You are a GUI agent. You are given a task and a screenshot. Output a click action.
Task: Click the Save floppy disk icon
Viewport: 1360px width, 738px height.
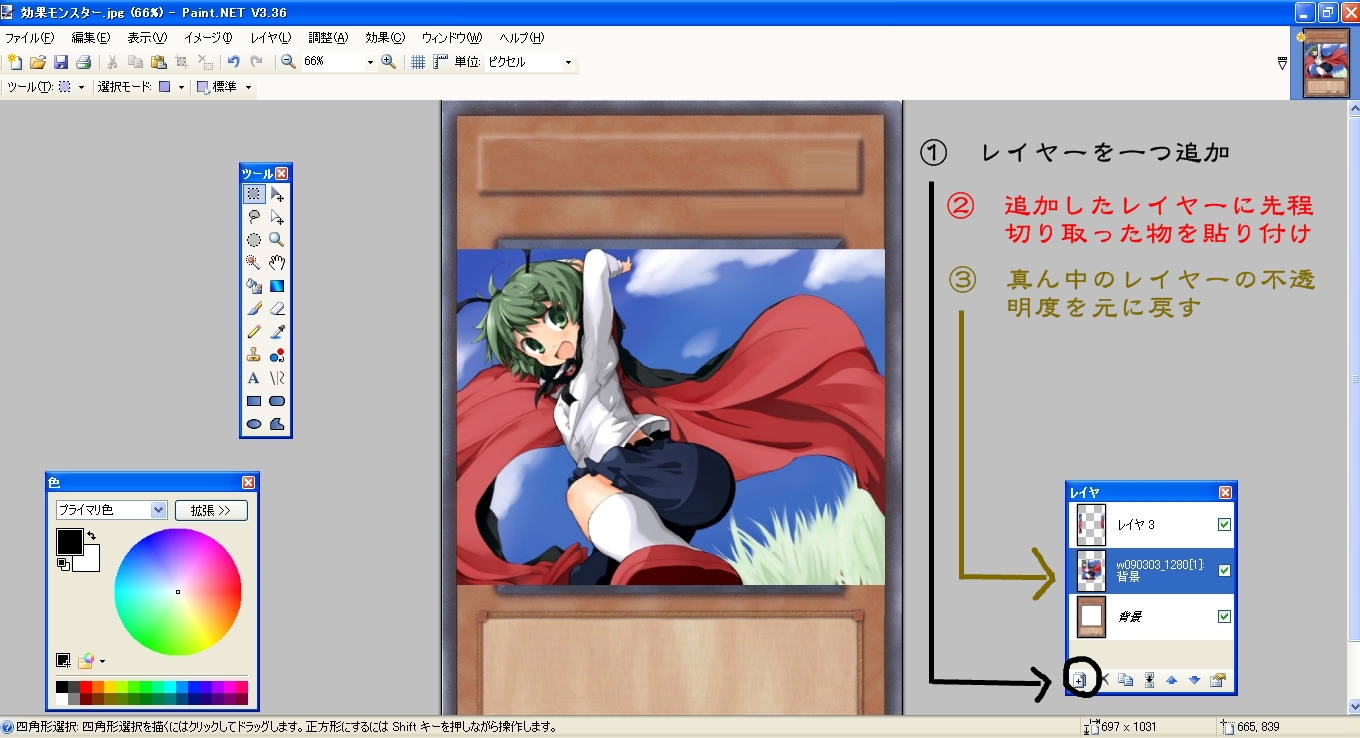[x=61, y=62]
